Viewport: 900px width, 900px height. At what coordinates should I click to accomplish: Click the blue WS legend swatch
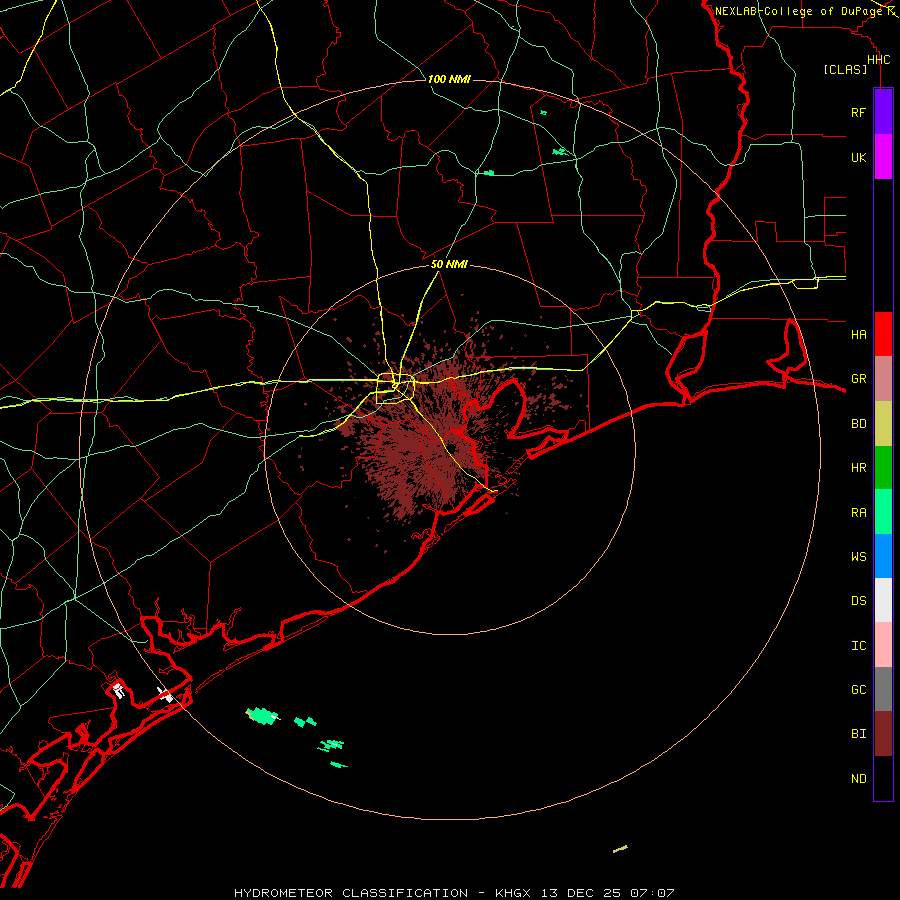(883, 556)
